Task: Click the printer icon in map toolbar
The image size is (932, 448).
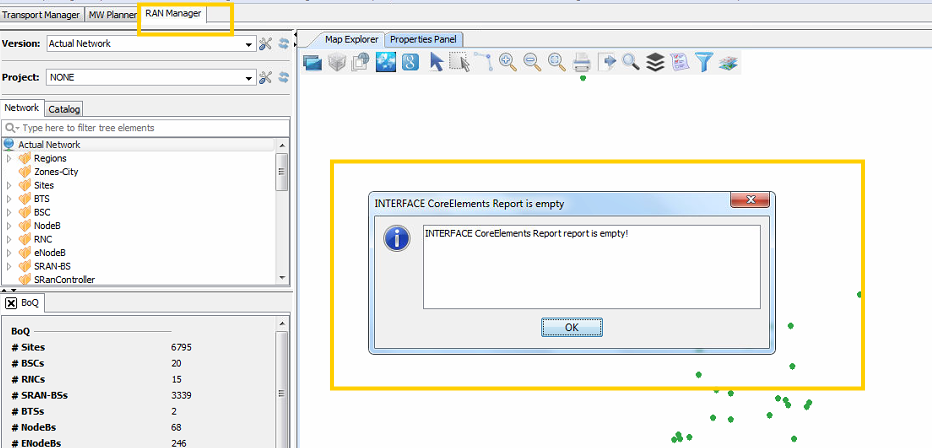Action: pos(582,62)
